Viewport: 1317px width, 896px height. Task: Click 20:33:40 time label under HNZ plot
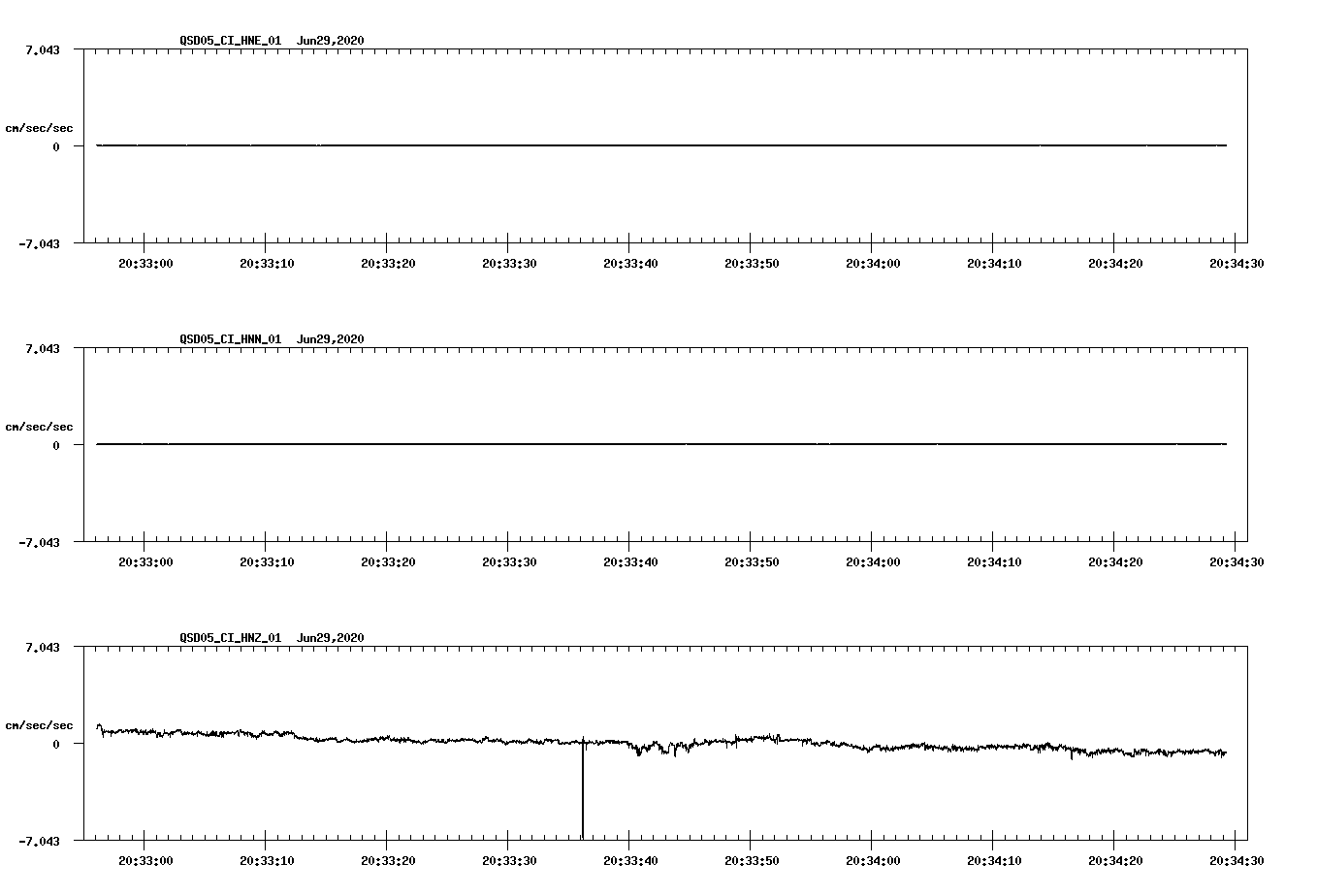click(630, 860)
